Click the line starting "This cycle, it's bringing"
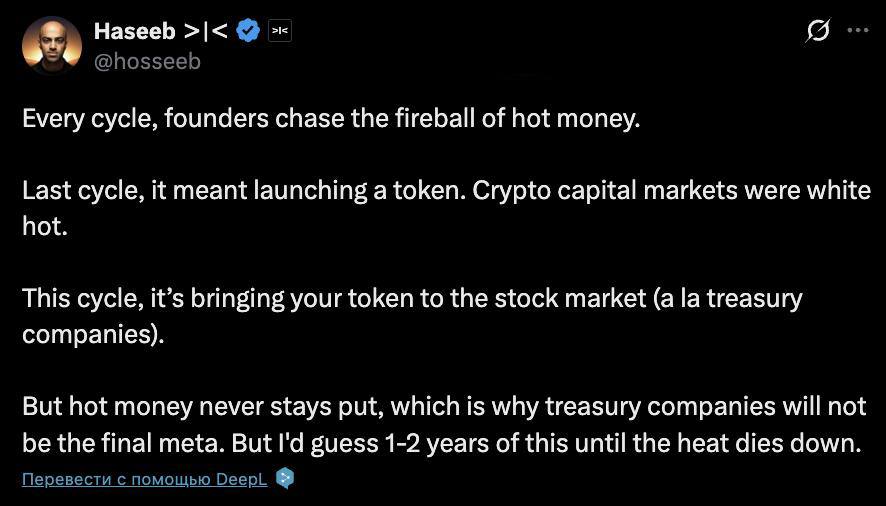Image resolution: width=886 pixels, height=506 pixels. (412, 299)
